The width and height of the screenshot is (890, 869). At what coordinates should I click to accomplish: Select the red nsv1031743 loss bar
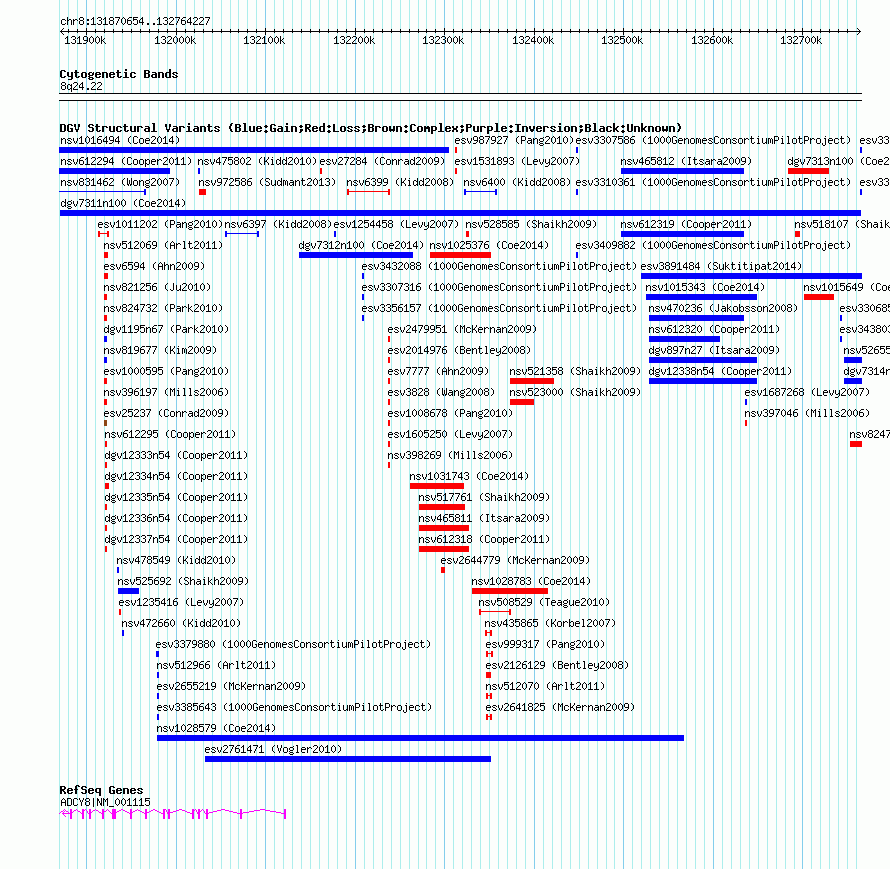coord(437,486)
